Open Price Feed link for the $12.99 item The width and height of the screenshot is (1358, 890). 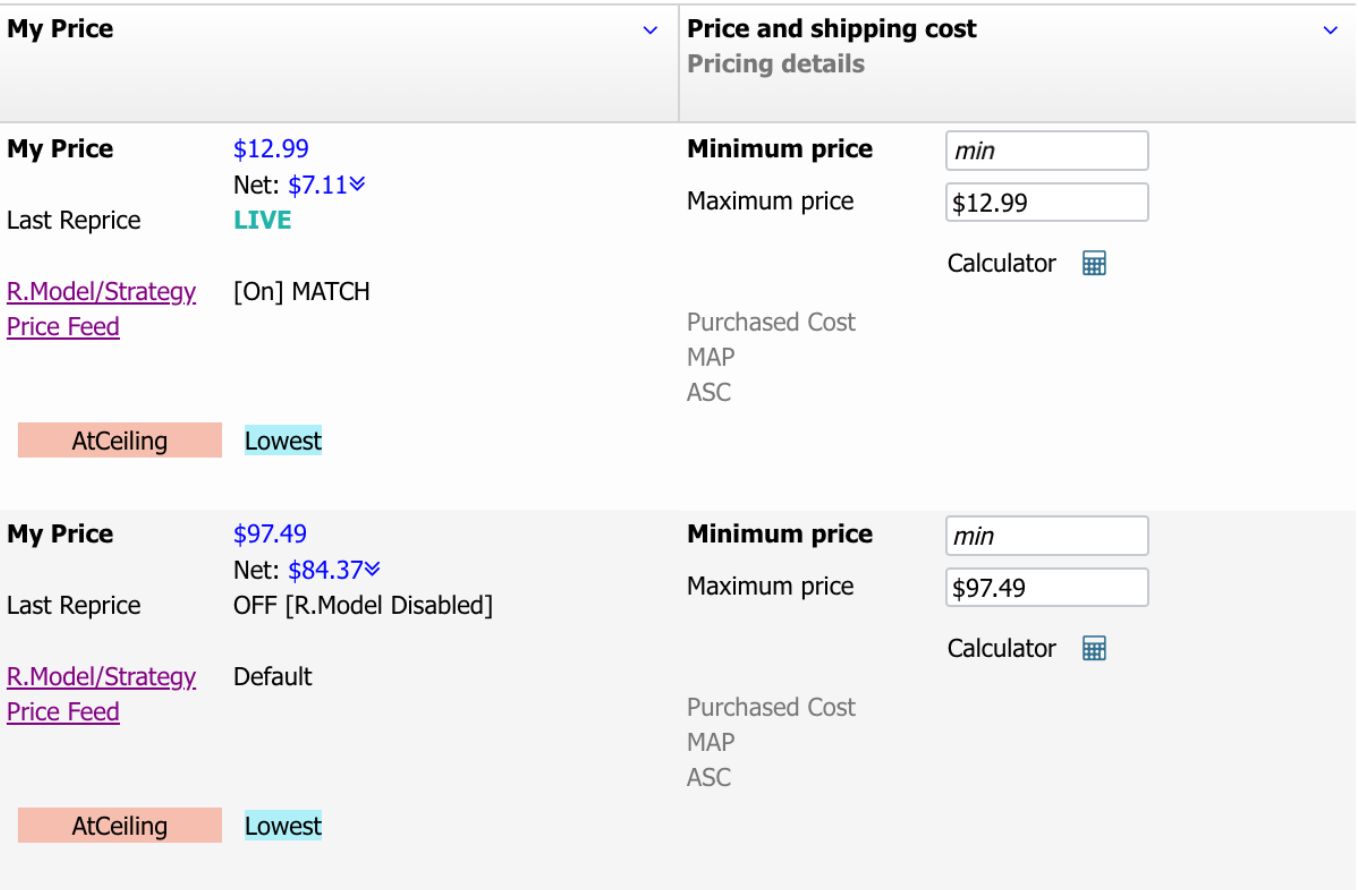click(x=63, y=327)
